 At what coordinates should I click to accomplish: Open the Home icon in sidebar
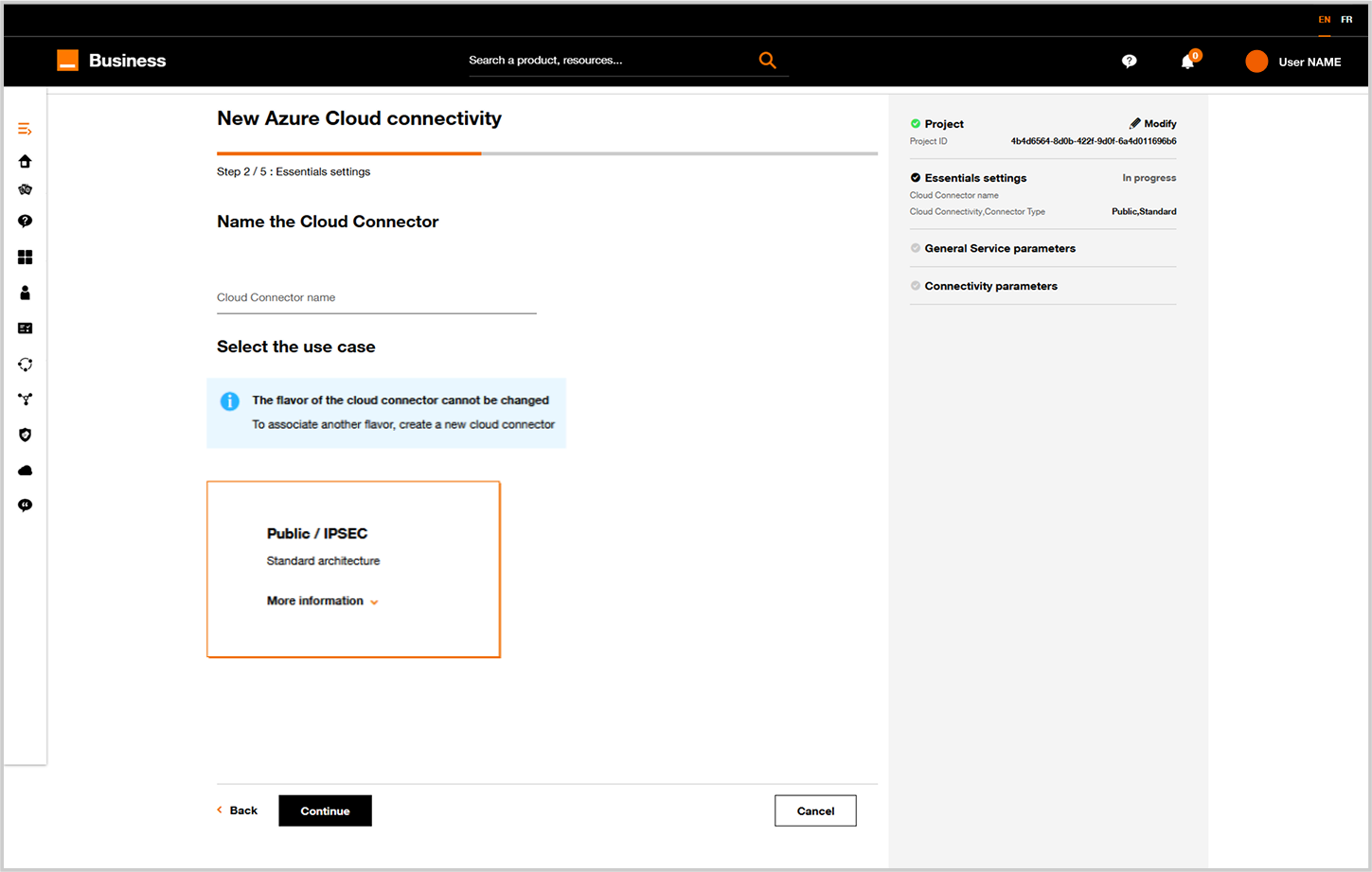coord(25,161)
